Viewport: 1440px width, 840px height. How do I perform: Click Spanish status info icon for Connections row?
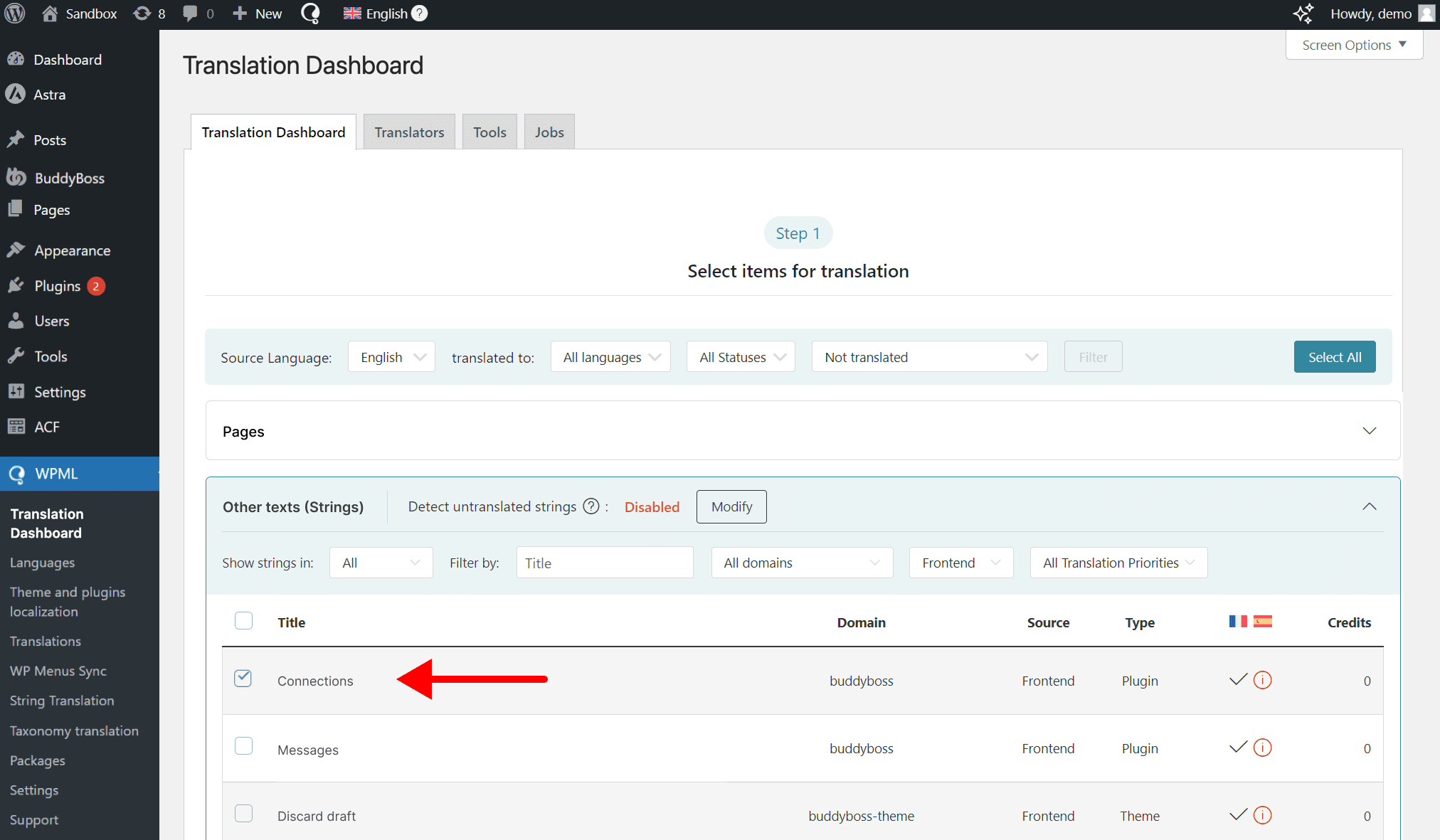(1263, 680)
